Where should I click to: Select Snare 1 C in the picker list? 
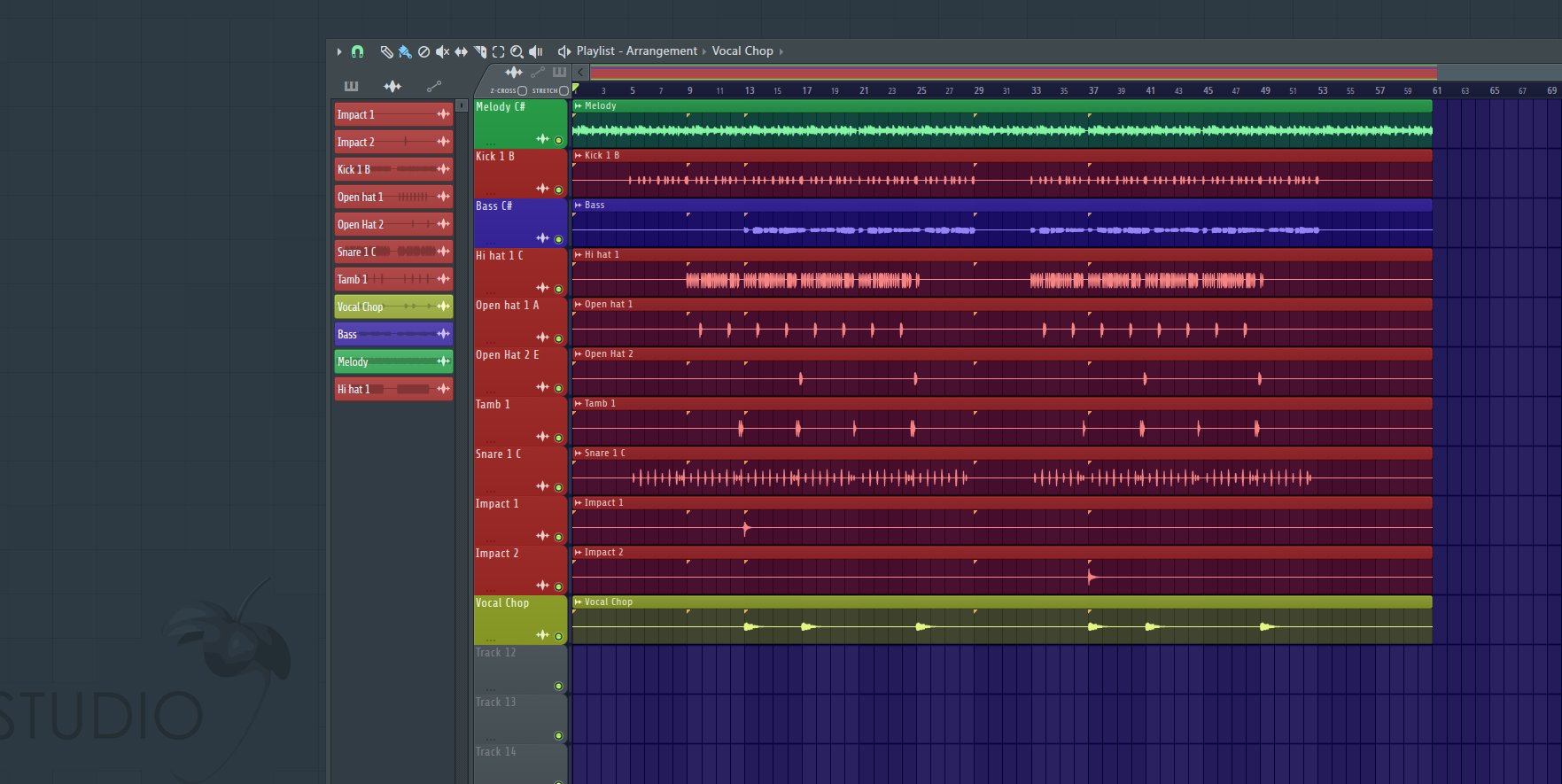(x=393, y=252)
